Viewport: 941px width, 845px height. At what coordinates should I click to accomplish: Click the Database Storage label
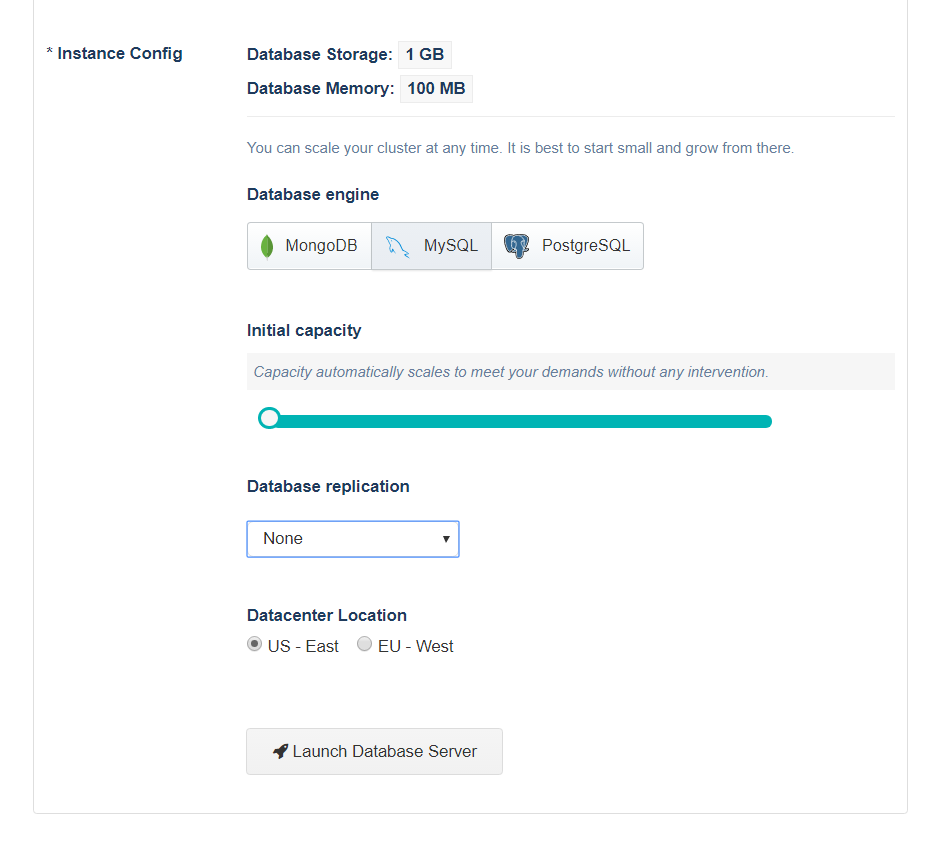pyautogui.click(x=319, y=55)
